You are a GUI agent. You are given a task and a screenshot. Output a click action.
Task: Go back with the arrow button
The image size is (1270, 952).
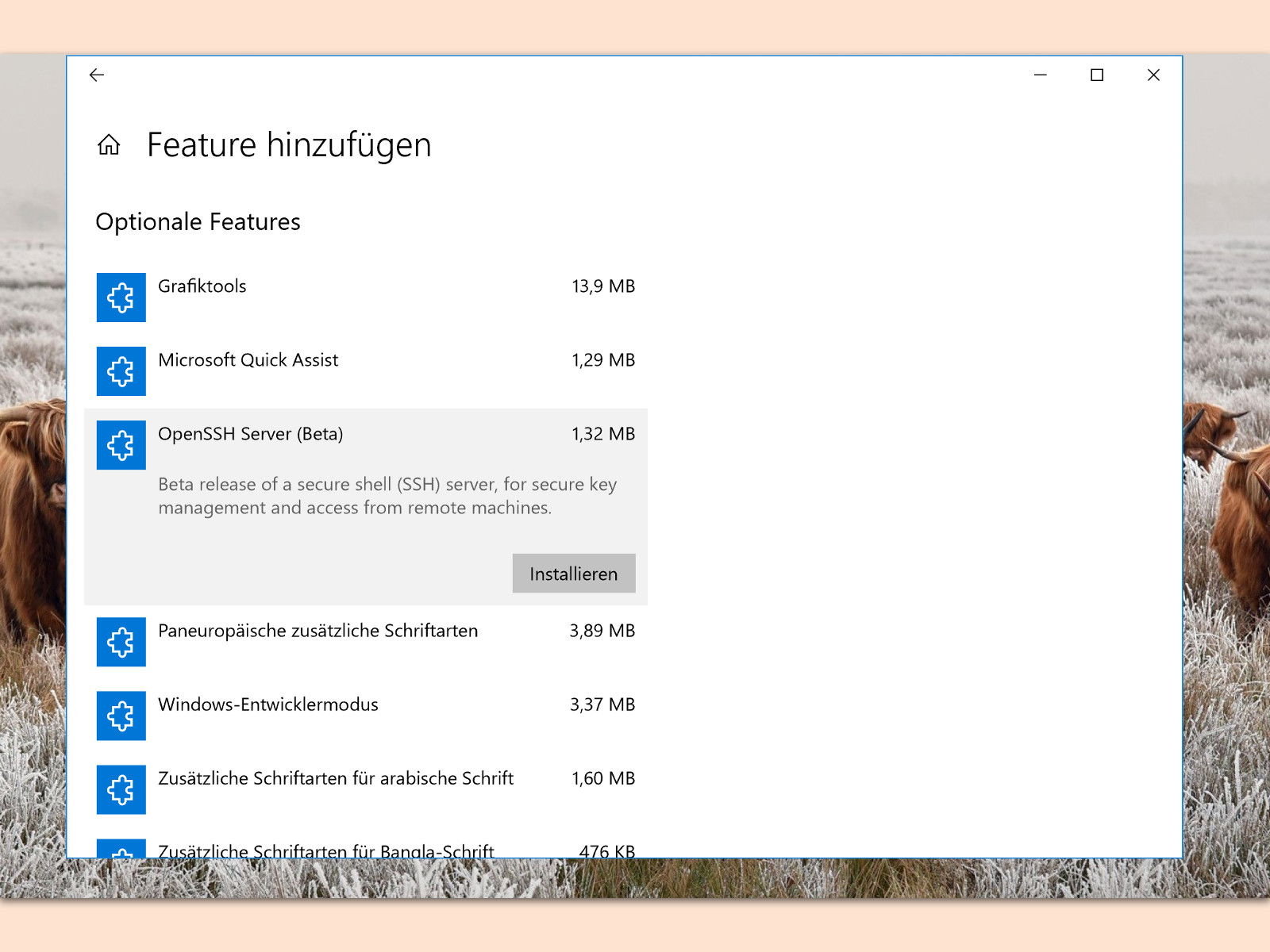(97, 75)
